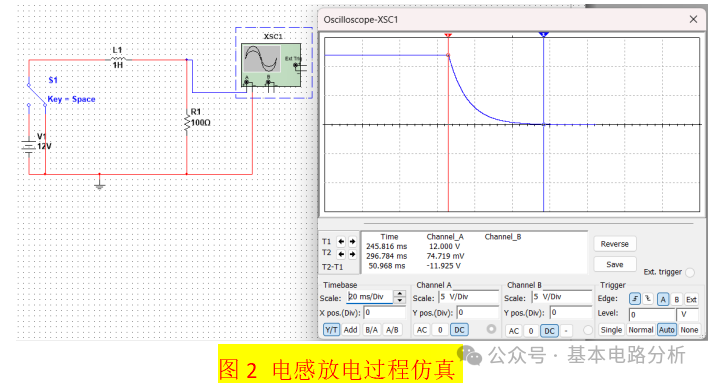Set Channel A coupling to DC
This screenshot has height=383, width=708.
click(x=459, y=330)
